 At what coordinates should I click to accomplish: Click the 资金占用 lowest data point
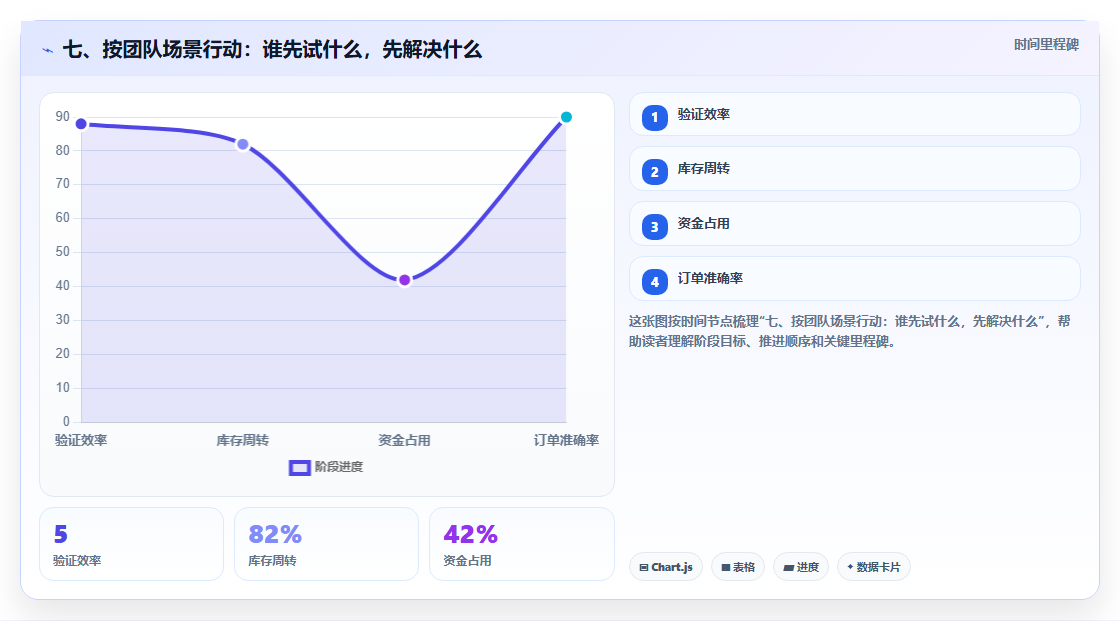404,280
